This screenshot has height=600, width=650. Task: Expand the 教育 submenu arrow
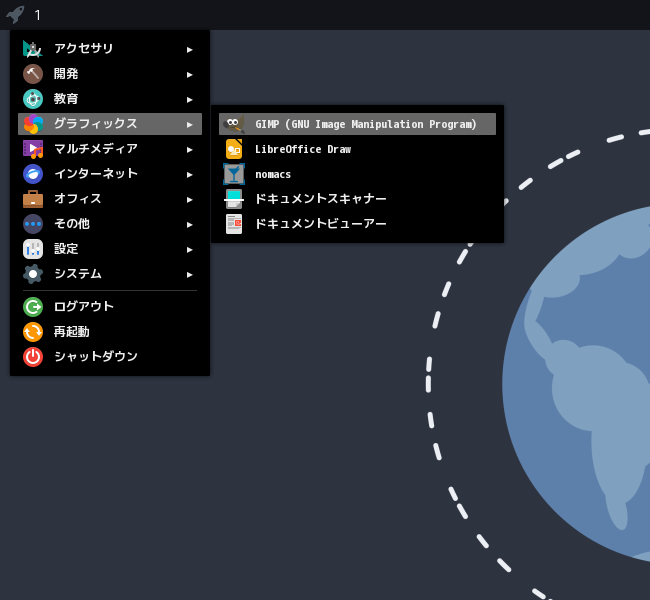tap(189, 100)
